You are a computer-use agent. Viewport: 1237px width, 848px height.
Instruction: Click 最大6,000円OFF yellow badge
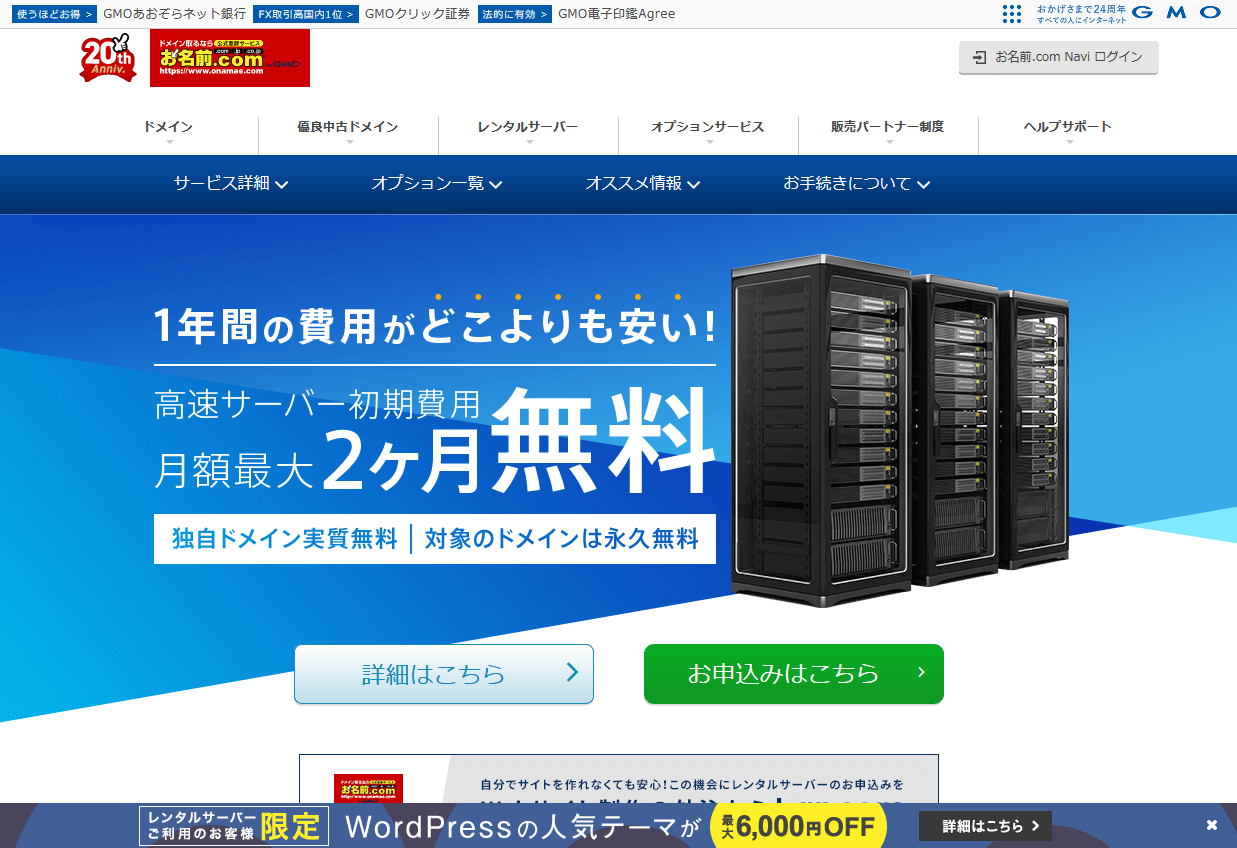[798, 826]
